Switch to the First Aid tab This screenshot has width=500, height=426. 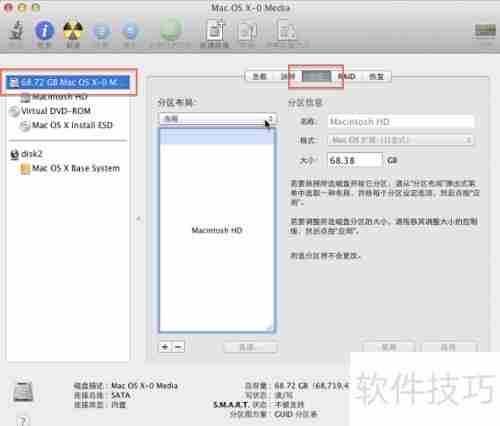[259, 76]
